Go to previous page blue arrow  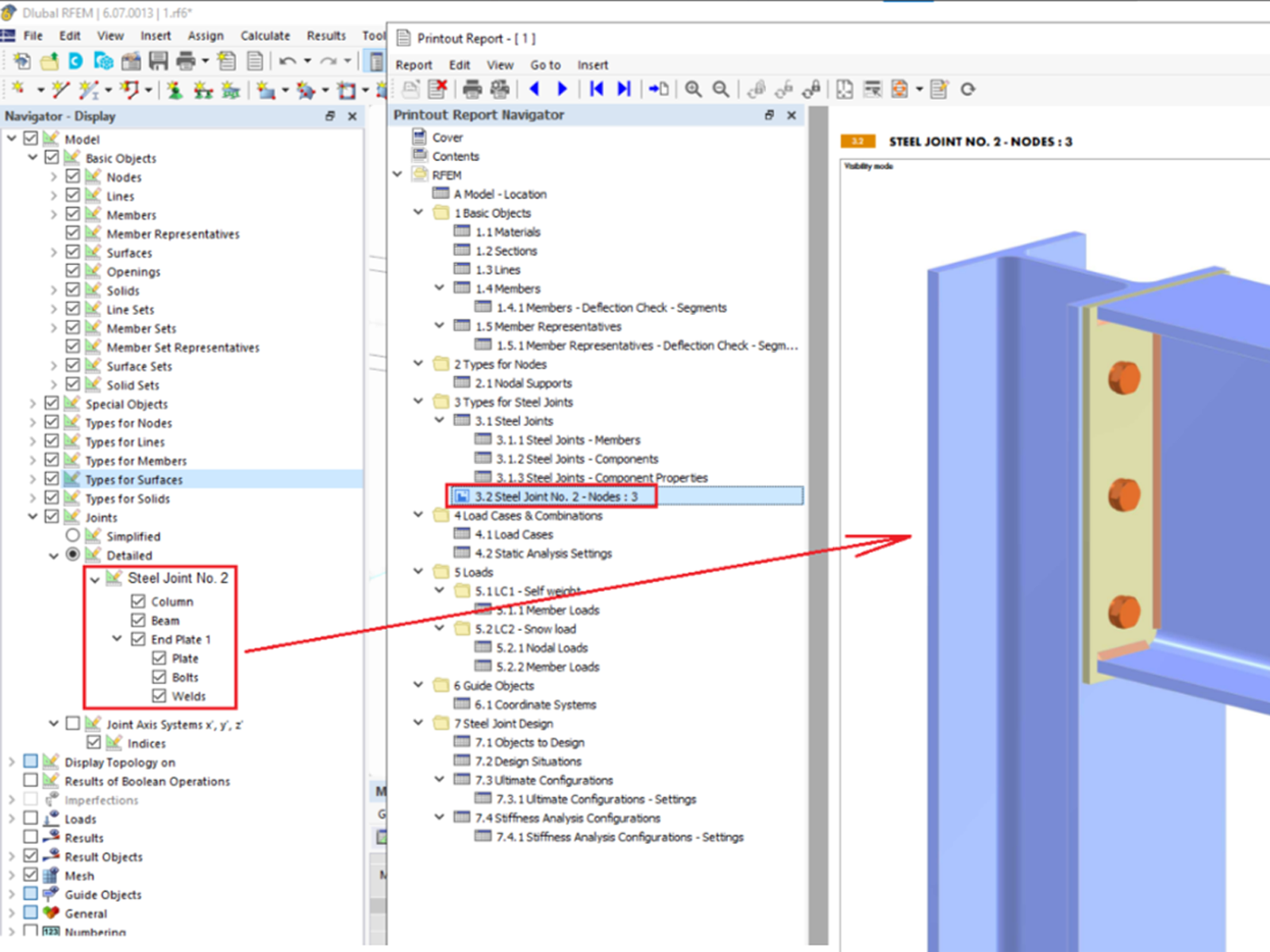tap(534, 89)
